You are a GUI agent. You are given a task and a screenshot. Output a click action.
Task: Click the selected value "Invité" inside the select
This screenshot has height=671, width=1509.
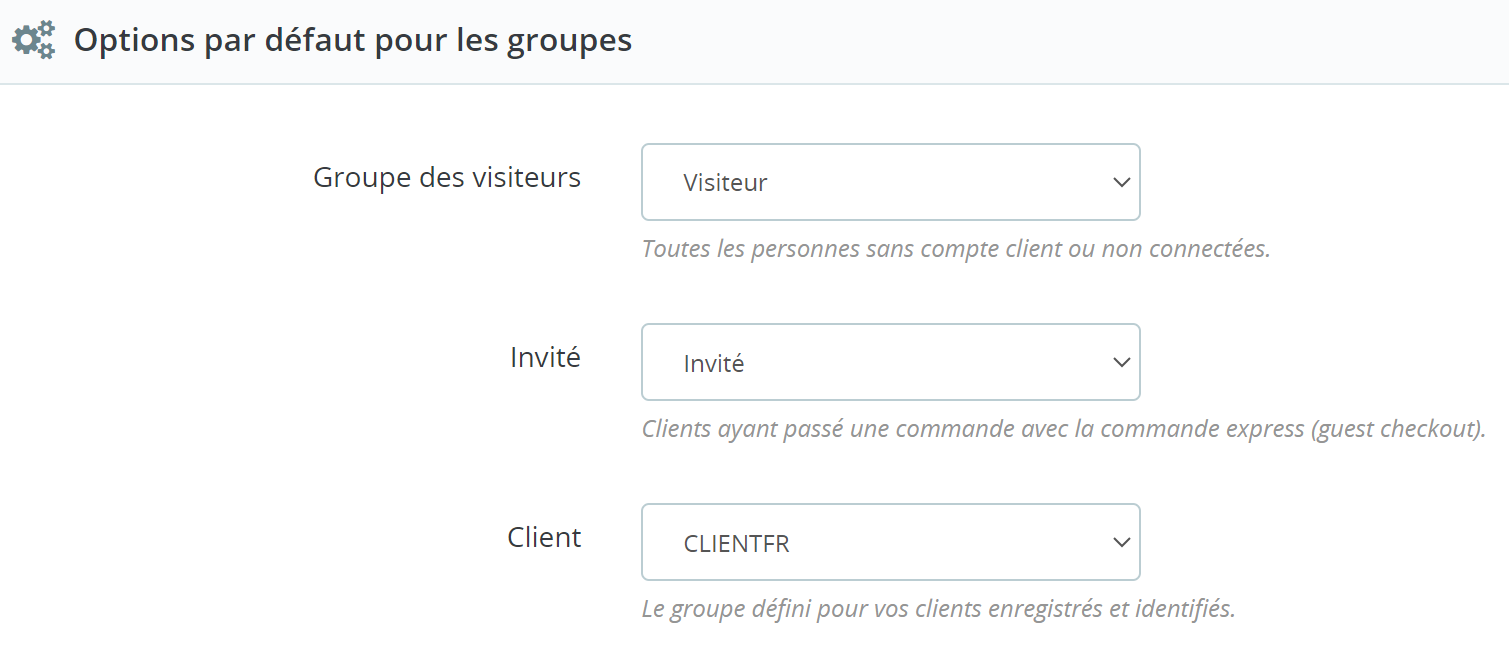[714, 363]
